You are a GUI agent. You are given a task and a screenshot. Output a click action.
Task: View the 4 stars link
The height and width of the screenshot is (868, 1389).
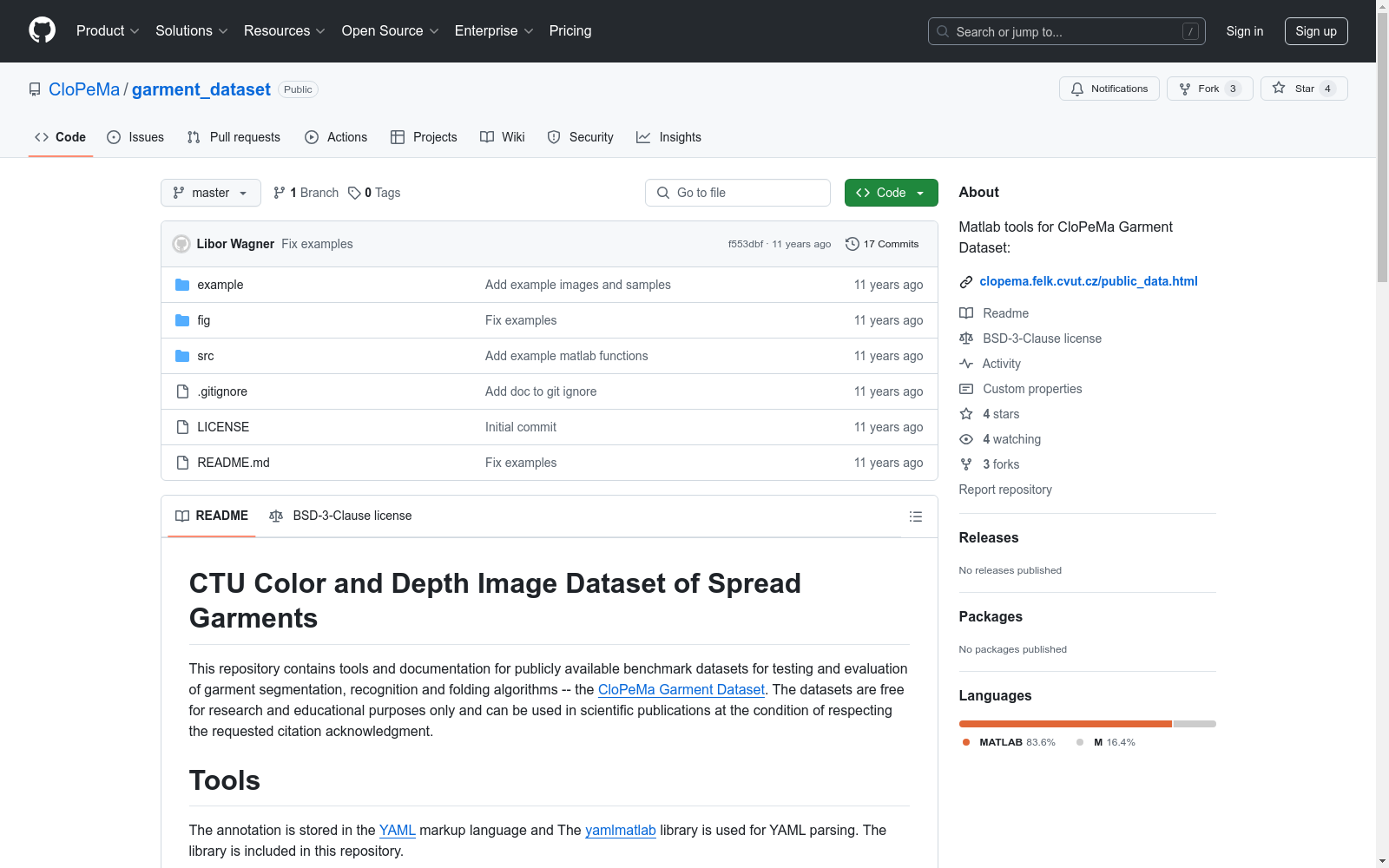[990, 414]
